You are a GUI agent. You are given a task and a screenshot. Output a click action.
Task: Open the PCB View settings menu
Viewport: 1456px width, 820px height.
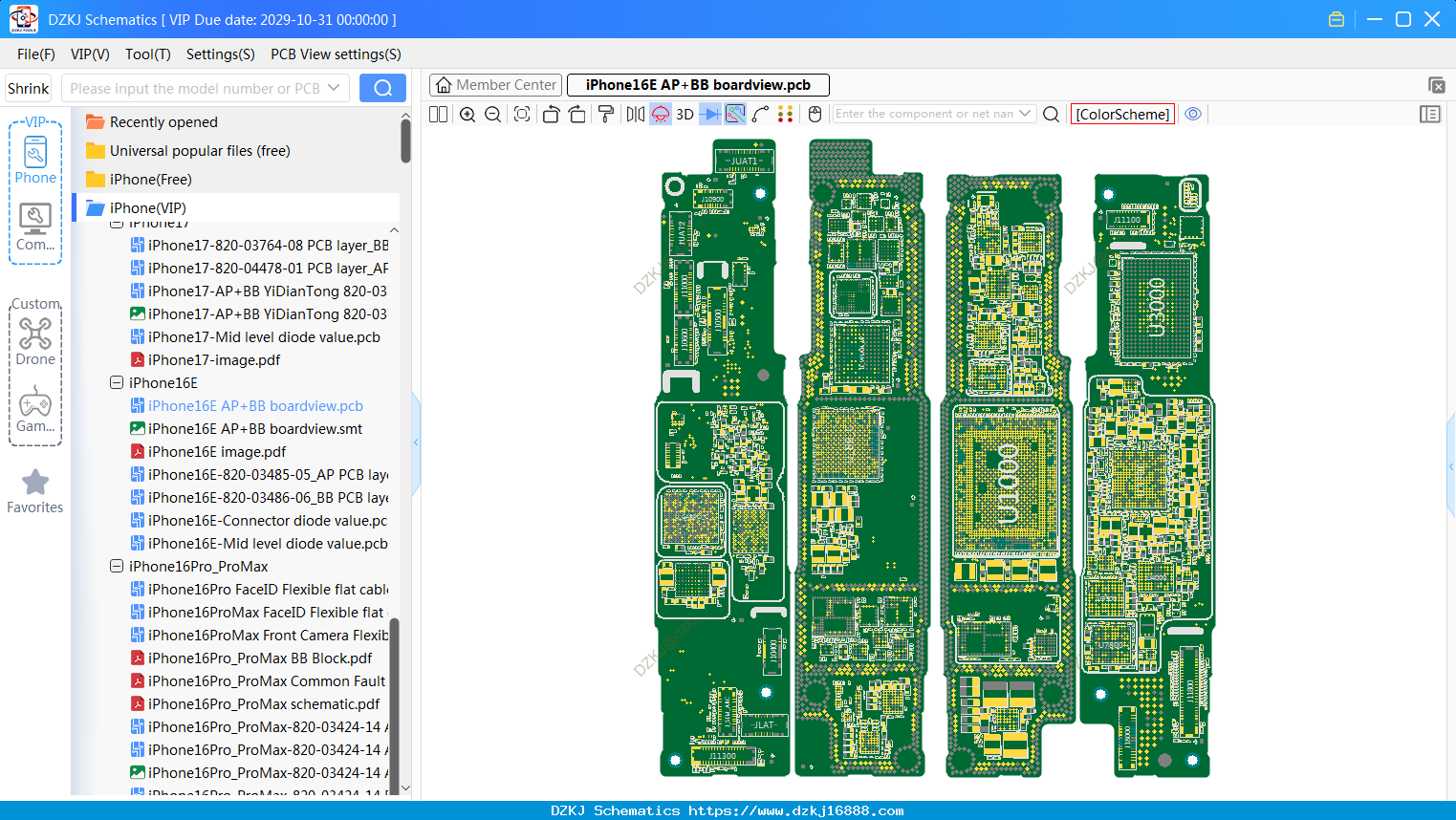click(336, 54)
